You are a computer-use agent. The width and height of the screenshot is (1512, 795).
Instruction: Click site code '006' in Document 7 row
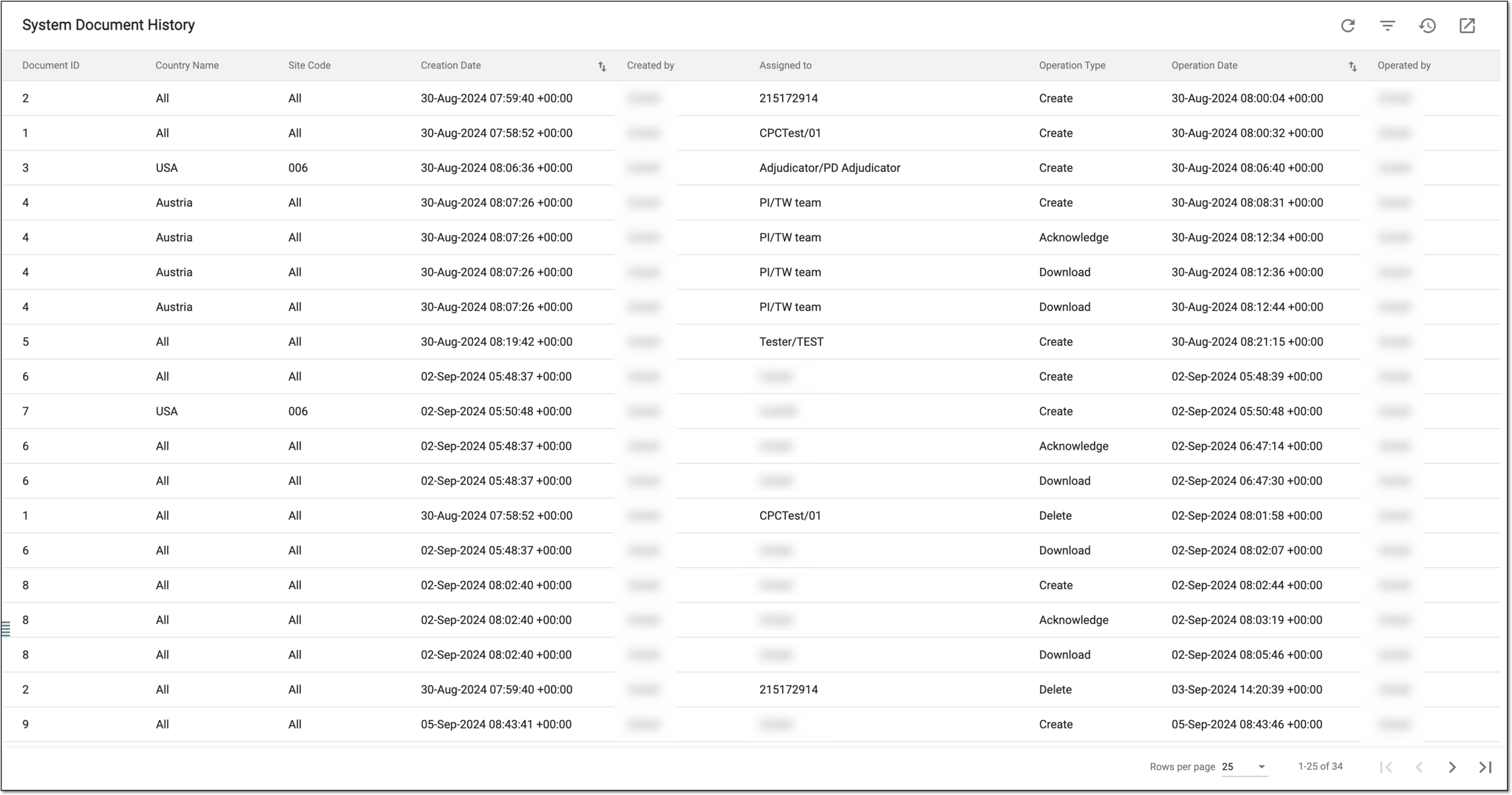298,411
